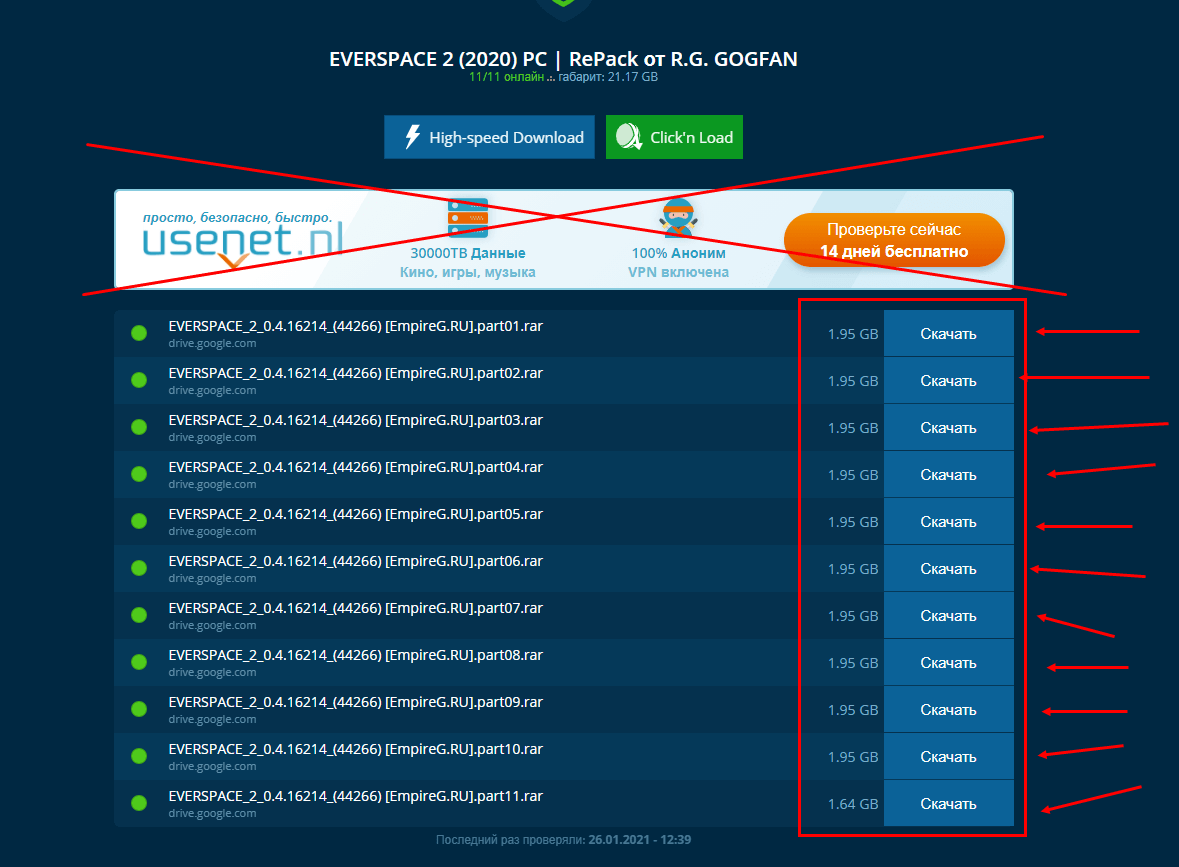Viewport: 1179px width, 867px height.
Task: Hit the Скачать button for part11.rar
Action: point(948,804)
